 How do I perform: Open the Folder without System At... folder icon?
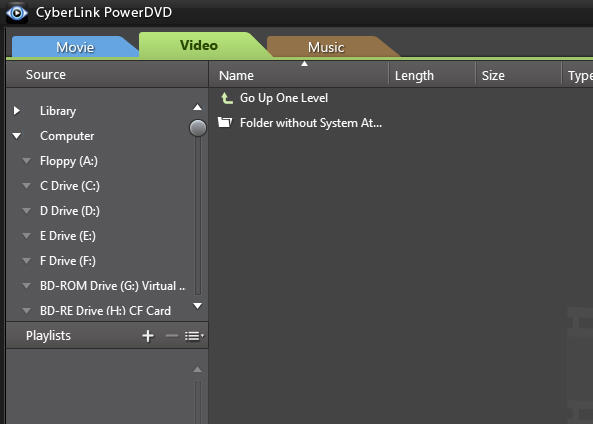tap(225, 123)
